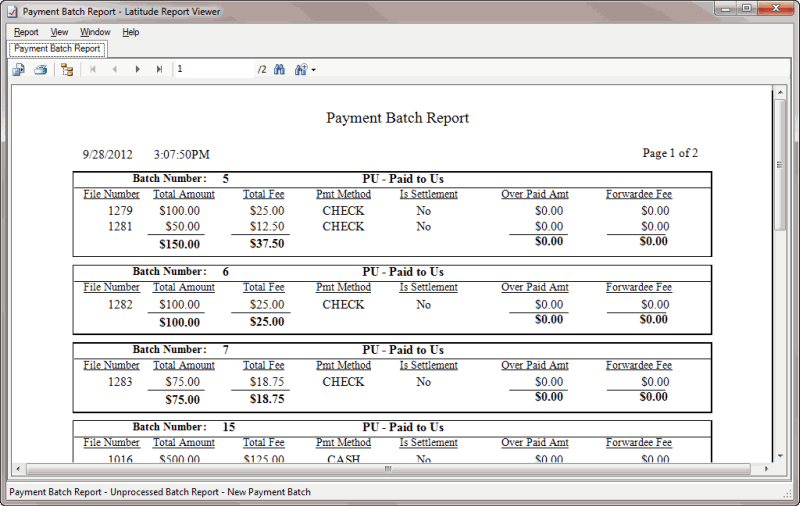Open the Report menu
This screenshot has width=800, height=506.
click(26, 32)
